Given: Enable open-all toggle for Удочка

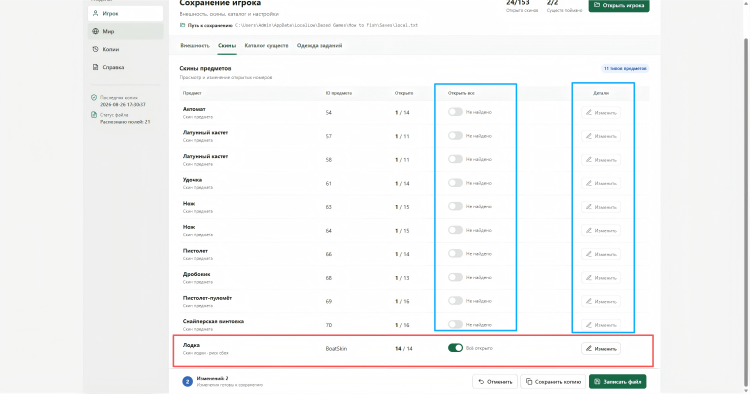Looking at the screenshot, I should click(x=455, y=183).
